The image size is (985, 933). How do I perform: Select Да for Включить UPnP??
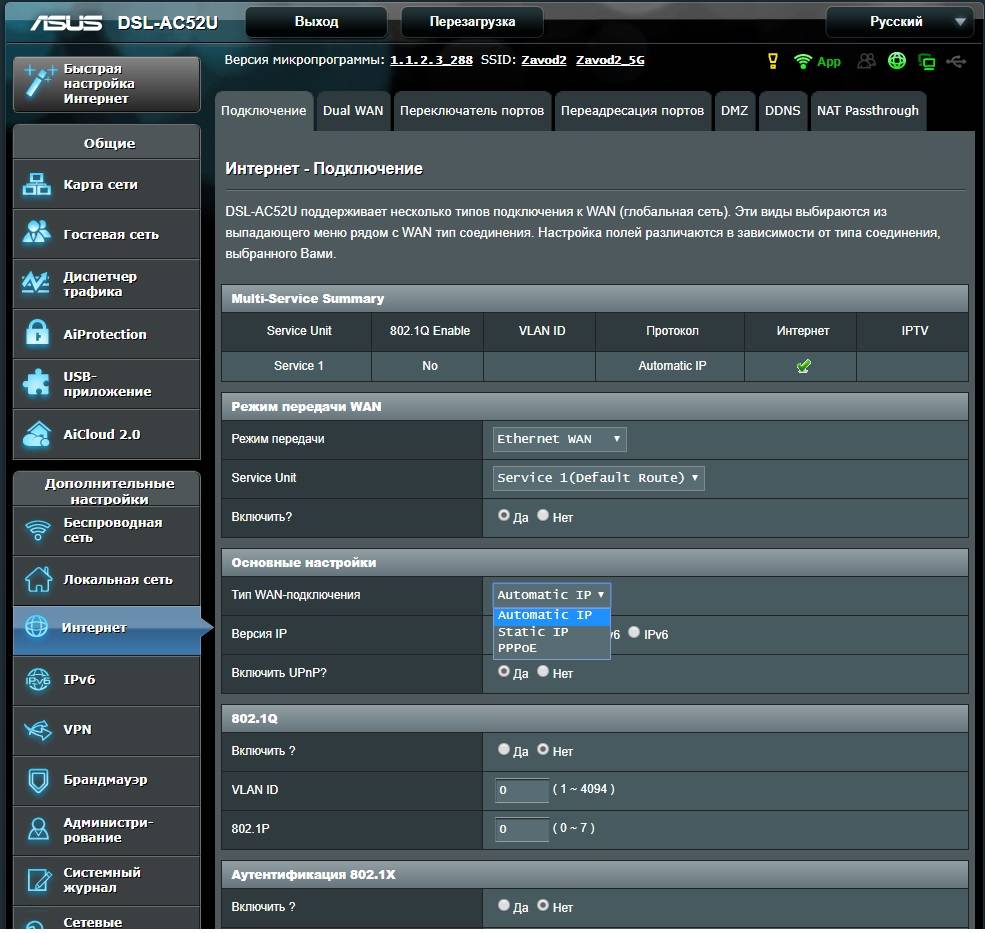coord(503,671)
